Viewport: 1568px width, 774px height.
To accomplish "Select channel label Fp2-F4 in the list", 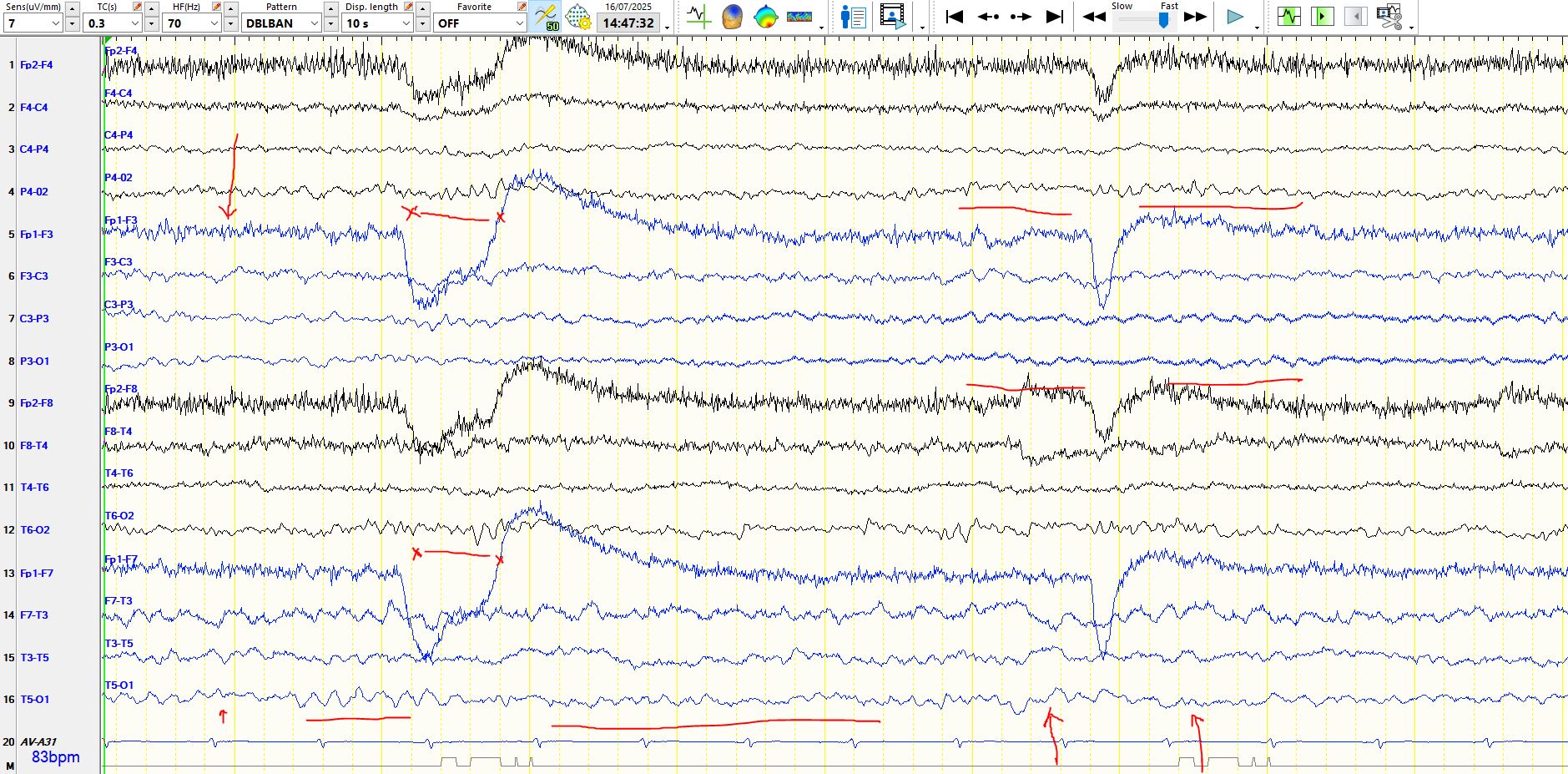I will (36, 64).
